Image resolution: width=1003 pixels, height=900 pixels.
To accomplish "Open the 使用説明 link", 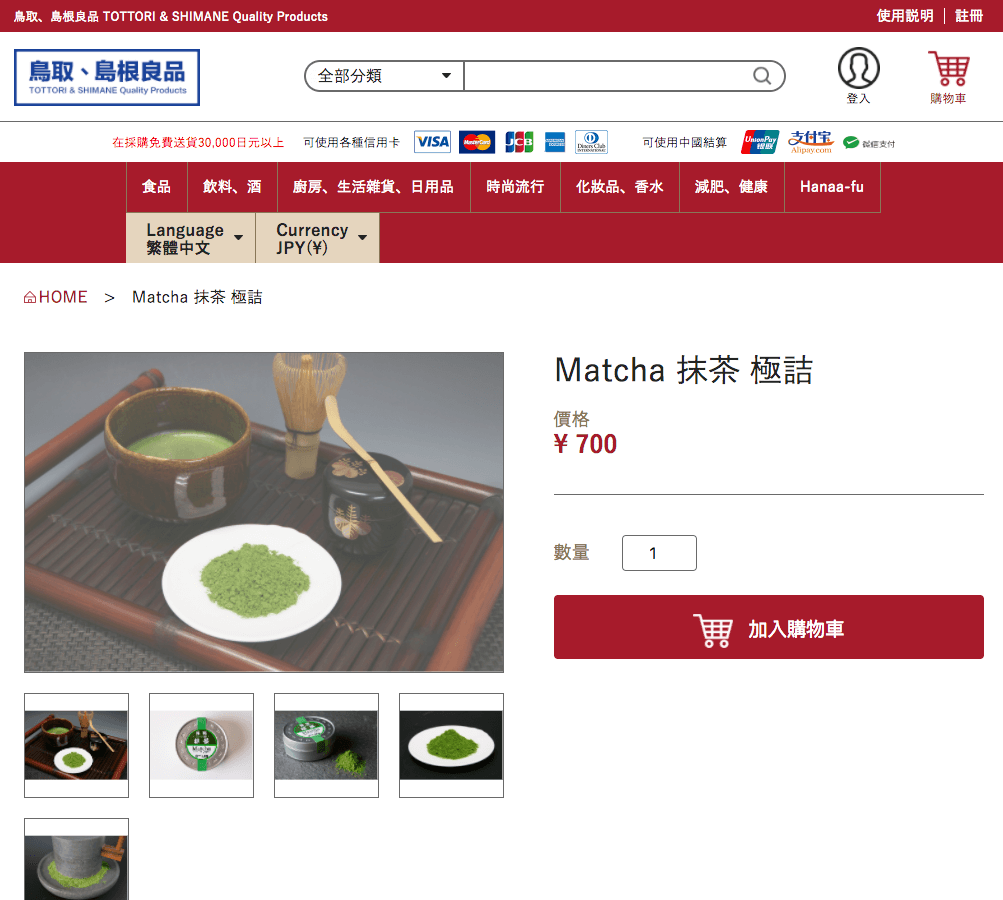I will tap(904, 16).
